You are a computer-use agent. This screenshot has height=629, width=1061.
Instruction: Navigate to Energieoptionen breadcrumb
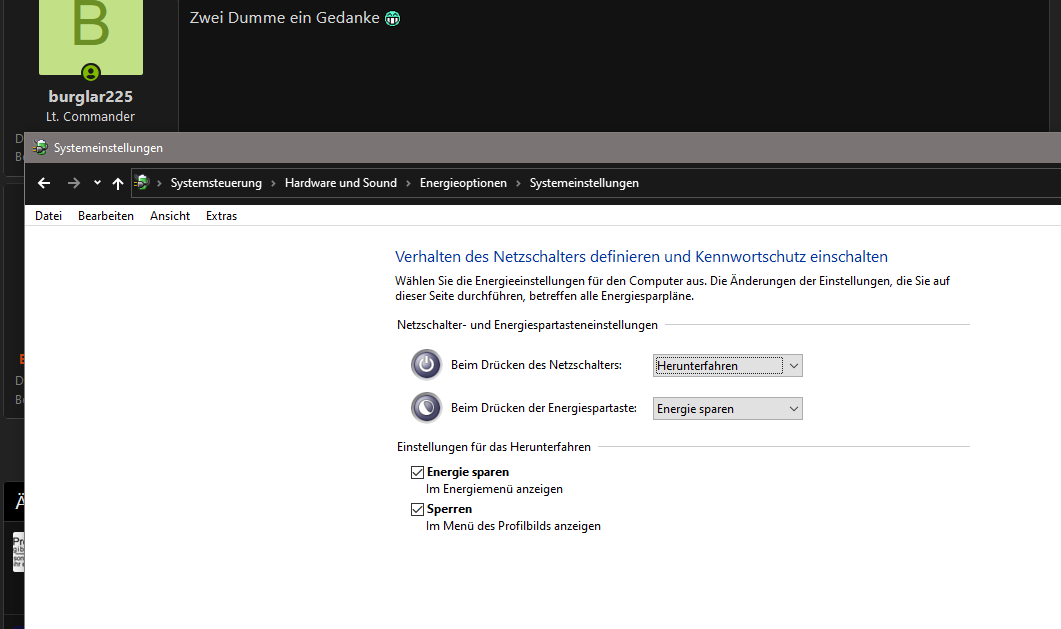point(463,183)
